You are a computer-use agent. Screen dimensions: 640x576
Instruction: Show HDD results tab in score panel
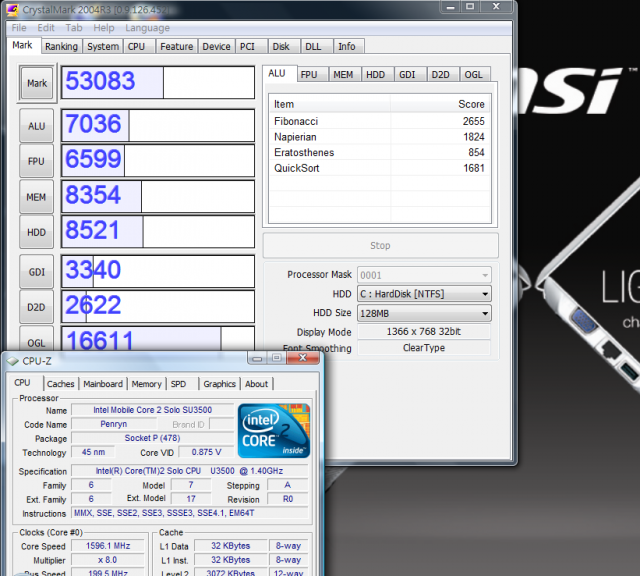pyautogui.click(x=376, y=75)
